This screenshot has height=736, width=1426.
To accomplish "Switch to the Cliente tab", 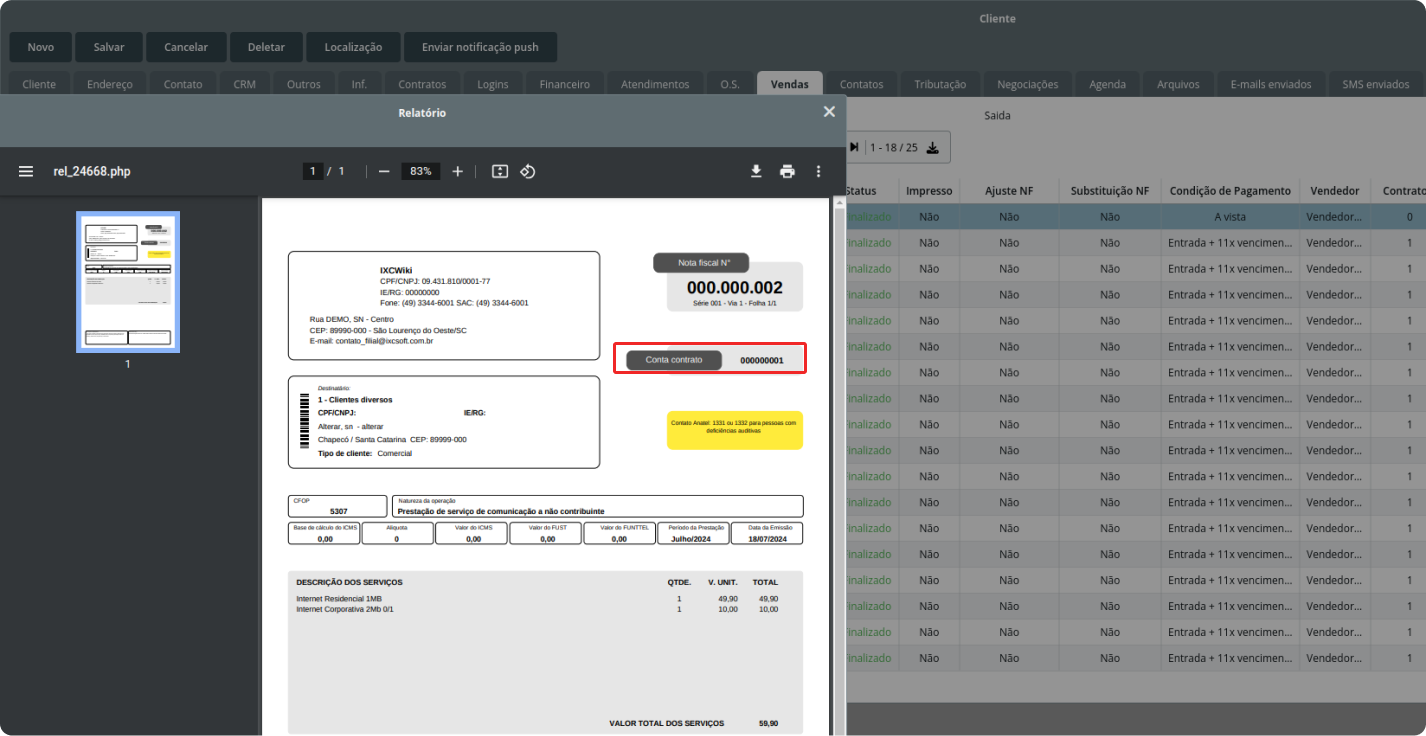I will pyautogui.click(x=39, y=84).
